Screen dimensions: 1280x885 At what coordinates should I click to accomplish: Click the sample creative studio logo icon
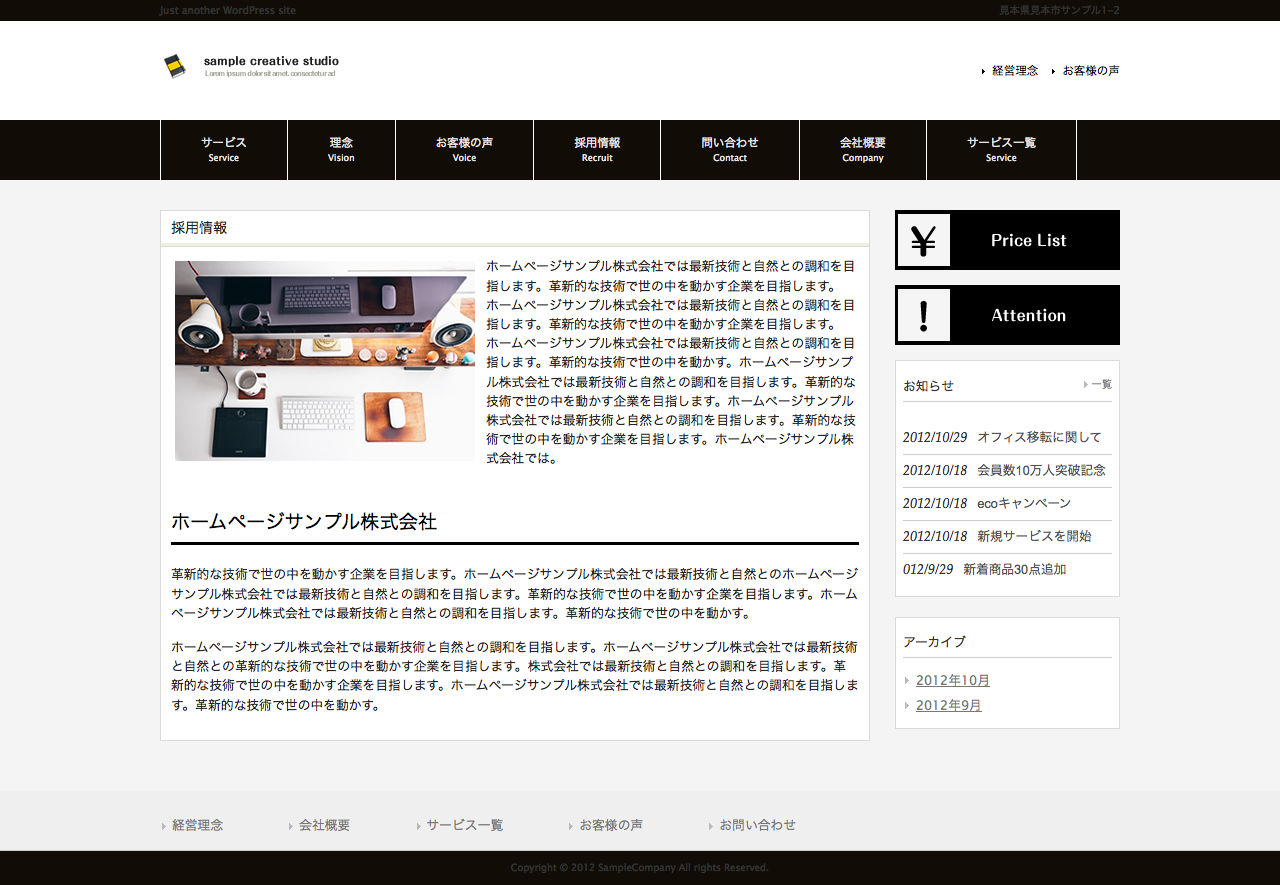click(x=175, y=66)
